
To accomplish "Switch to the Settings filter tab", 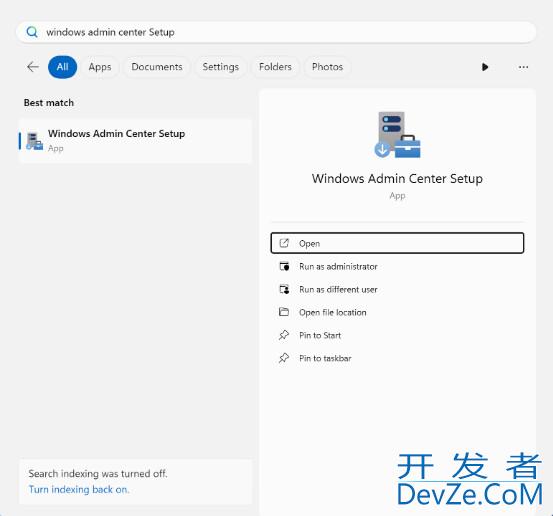I will point(221,67).
